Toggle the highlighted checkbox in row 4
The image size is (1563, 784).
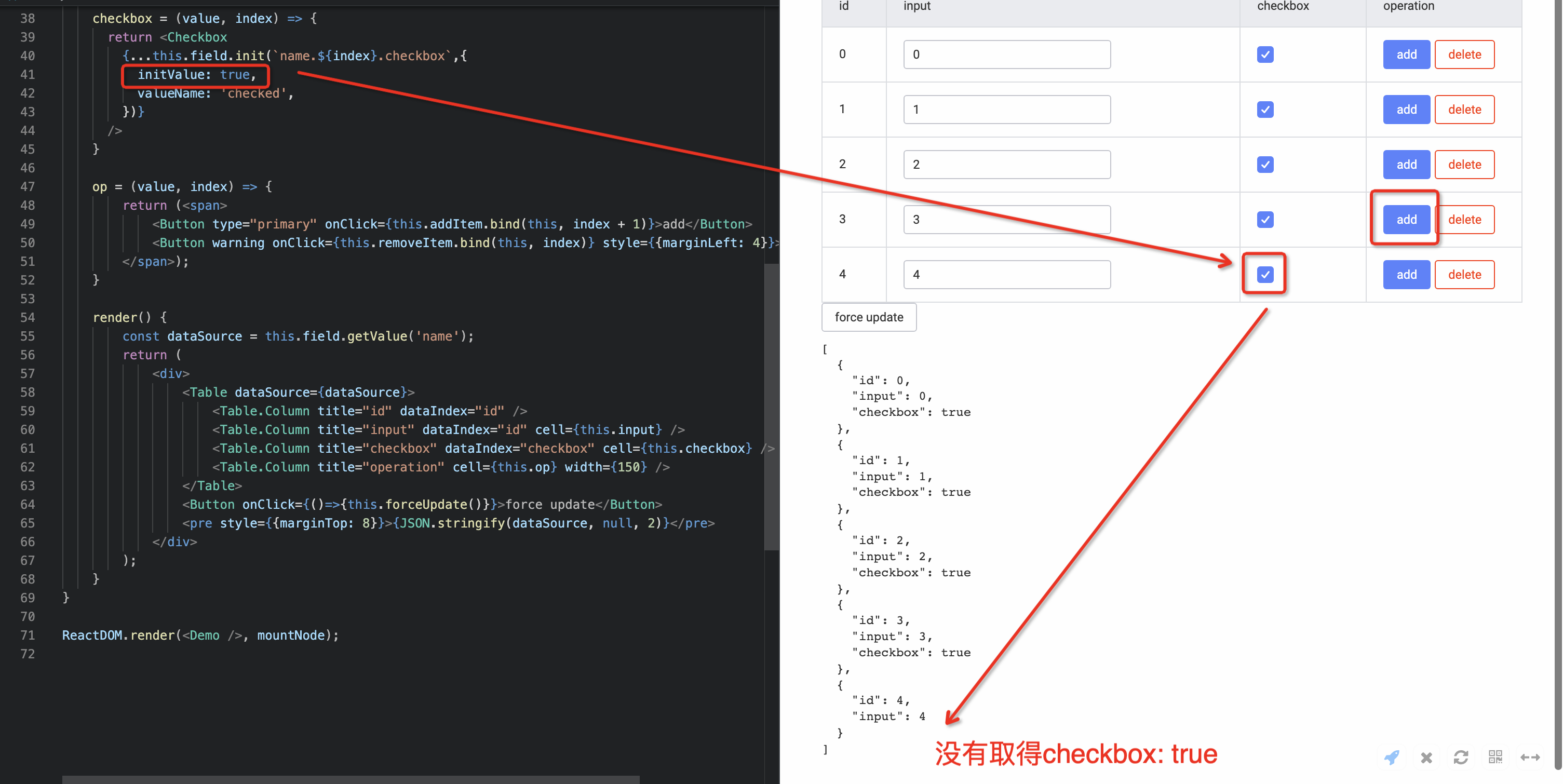pyautogui.click(x=1264, y=274)
